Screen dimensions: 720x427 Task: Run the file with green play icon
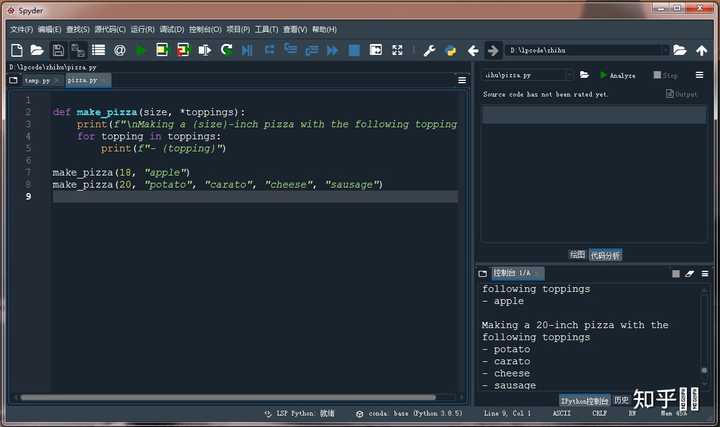tap(140, 50)
